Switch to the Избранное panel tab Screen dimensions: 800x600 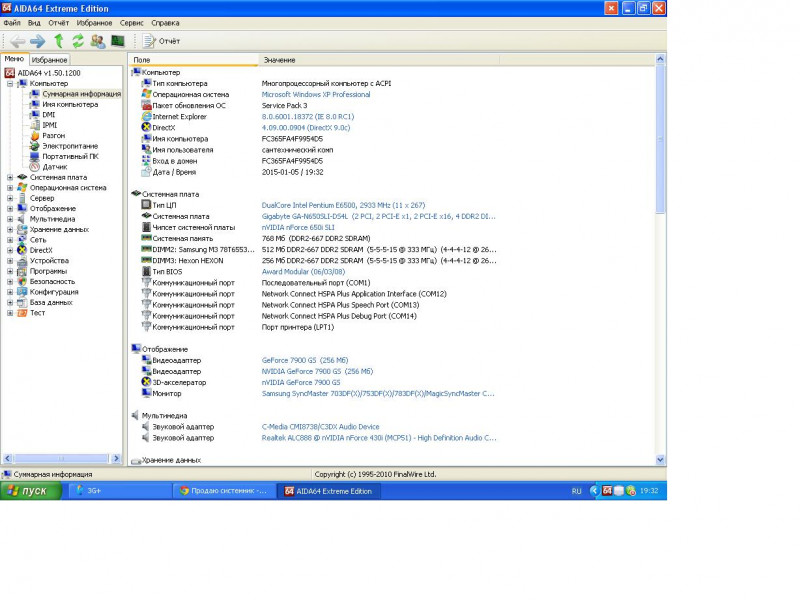49,60
